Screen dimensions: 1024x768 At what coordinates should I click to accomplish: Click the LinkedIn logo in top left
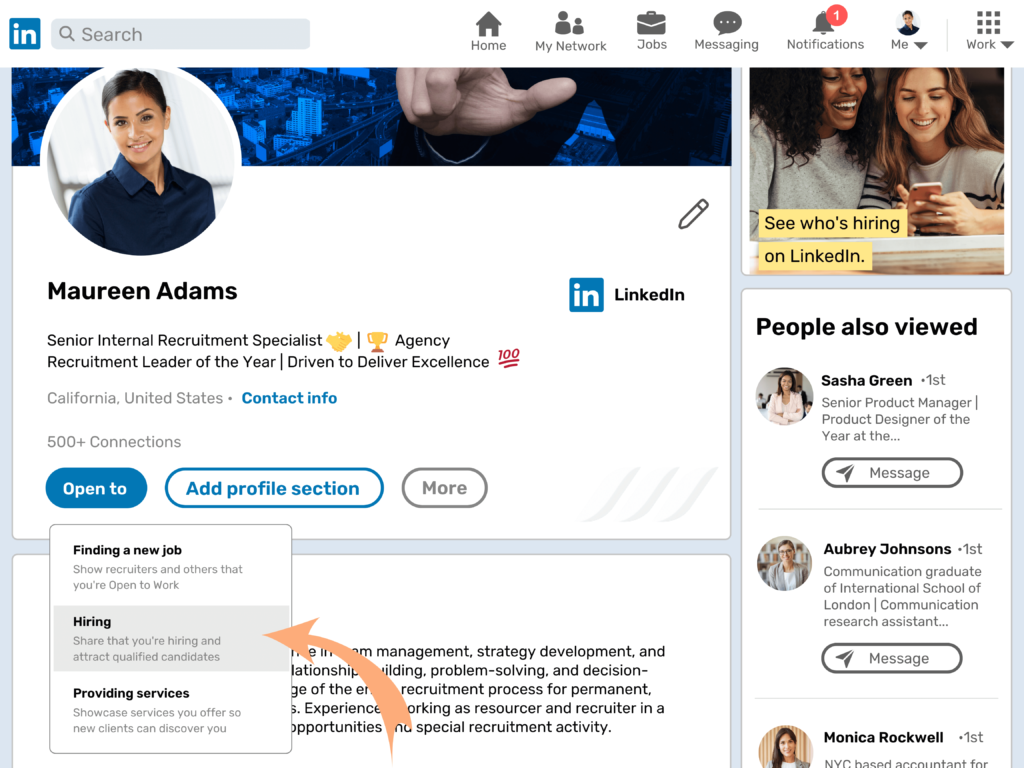(23, 33)
